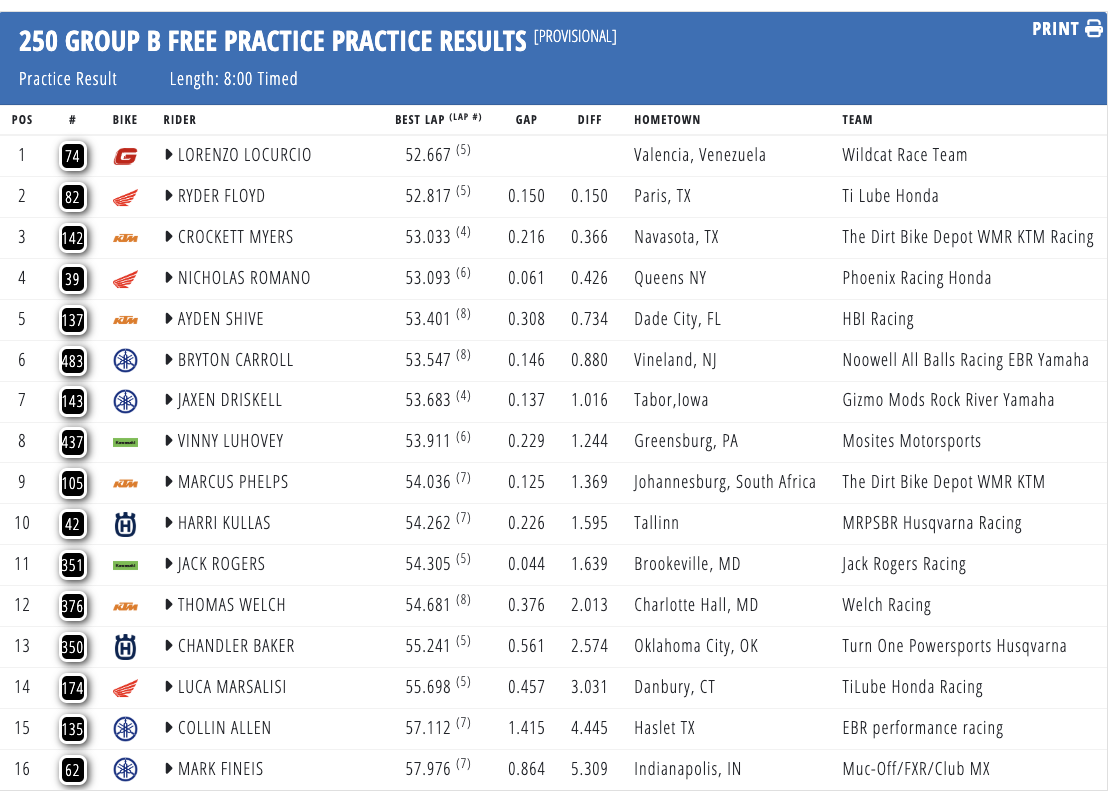Click the printer icon next to PRINT
The height and width of the screenshot is (812, 1114).
pos(1094,29)
